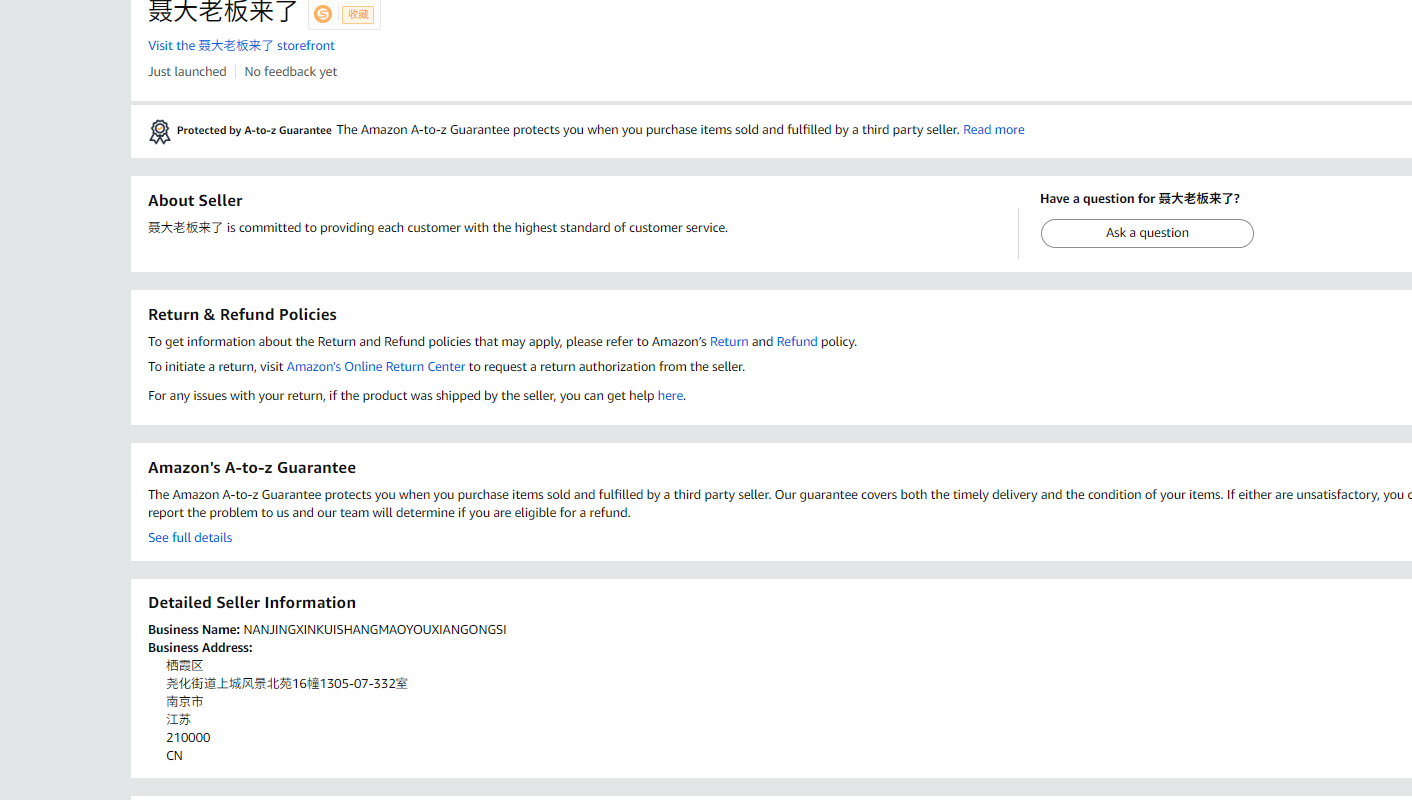This screenshot has height=800, width=1412.
Task: Open See full details link
Action: pos(190,537)
